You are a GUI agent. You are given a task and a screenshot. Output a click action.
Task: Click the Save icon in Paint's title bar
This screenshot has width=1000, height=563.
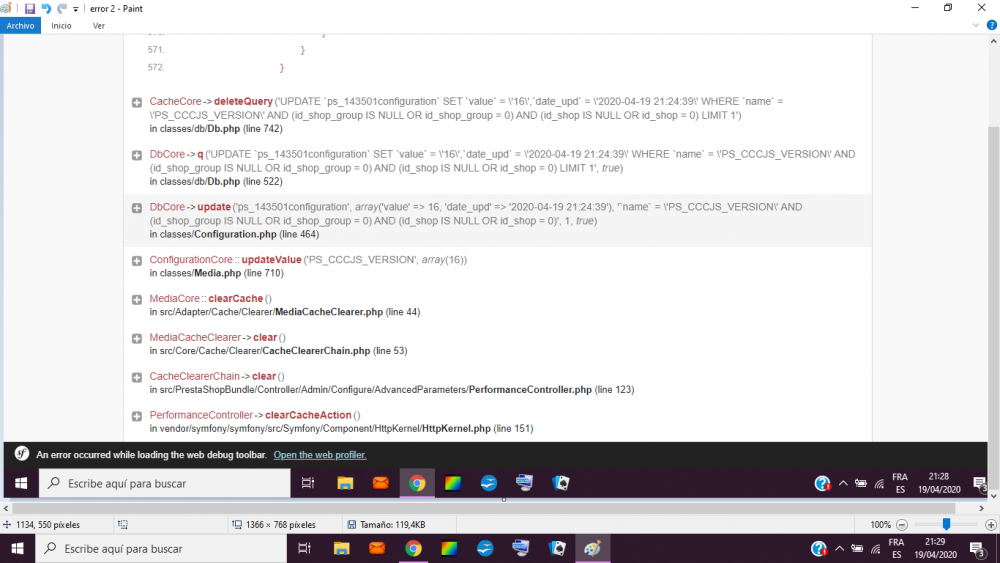click(x=29, y=8)
